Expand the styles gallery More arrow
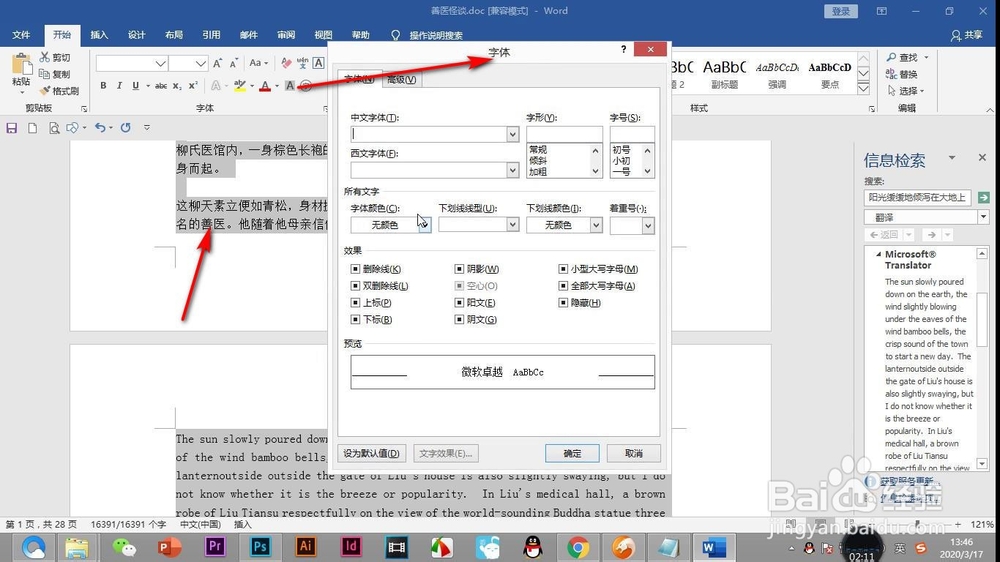 coord(864,89)
